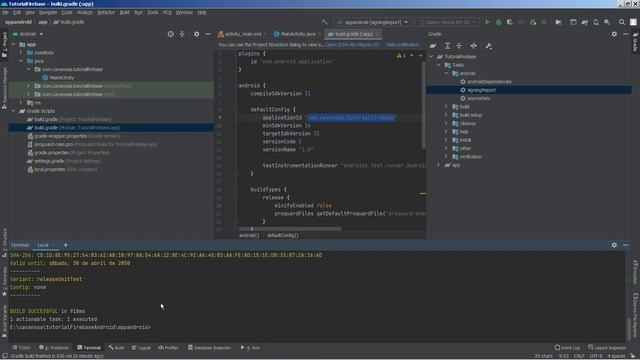Click the Open Project Structure link
The width and height of the screenshot is (640, 360).
point(352,45)
